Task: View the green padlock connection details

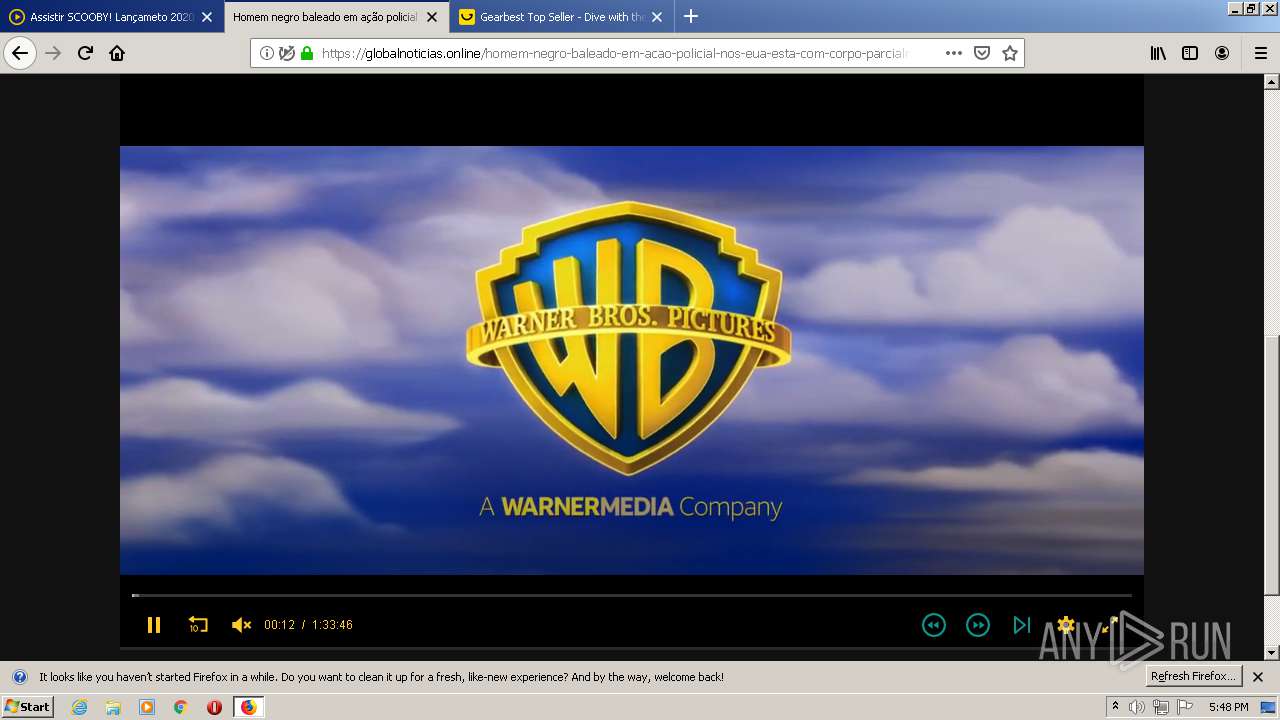Action: pyautogui.click(x=307, y=53)
